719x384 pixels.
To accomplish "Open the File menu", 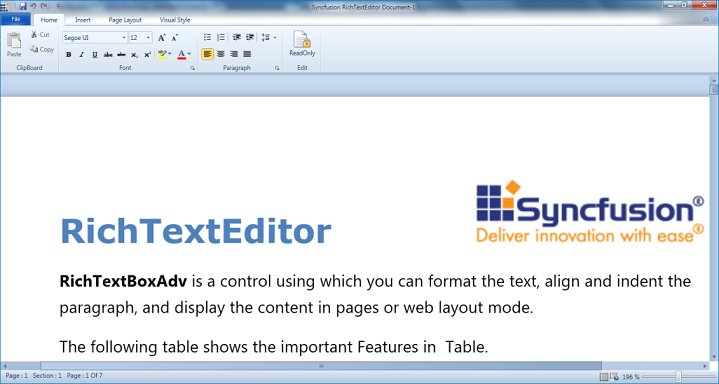I will coord(16,19).
